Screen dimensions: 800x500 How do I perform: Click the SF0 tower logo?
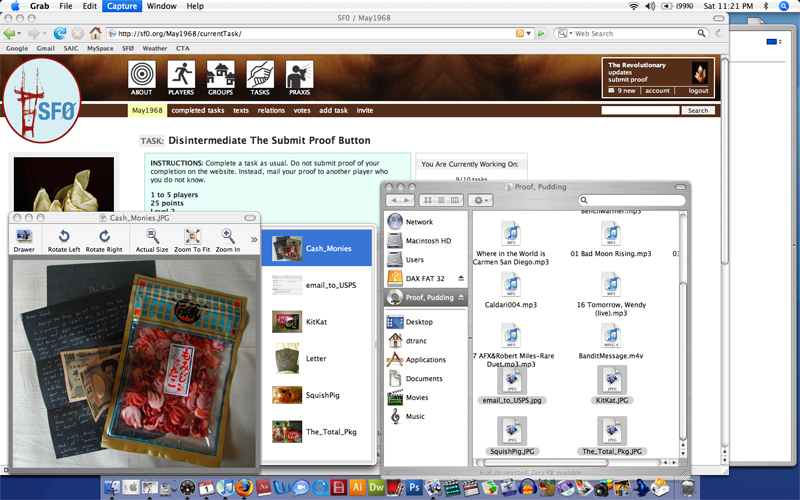click(42, 100)
